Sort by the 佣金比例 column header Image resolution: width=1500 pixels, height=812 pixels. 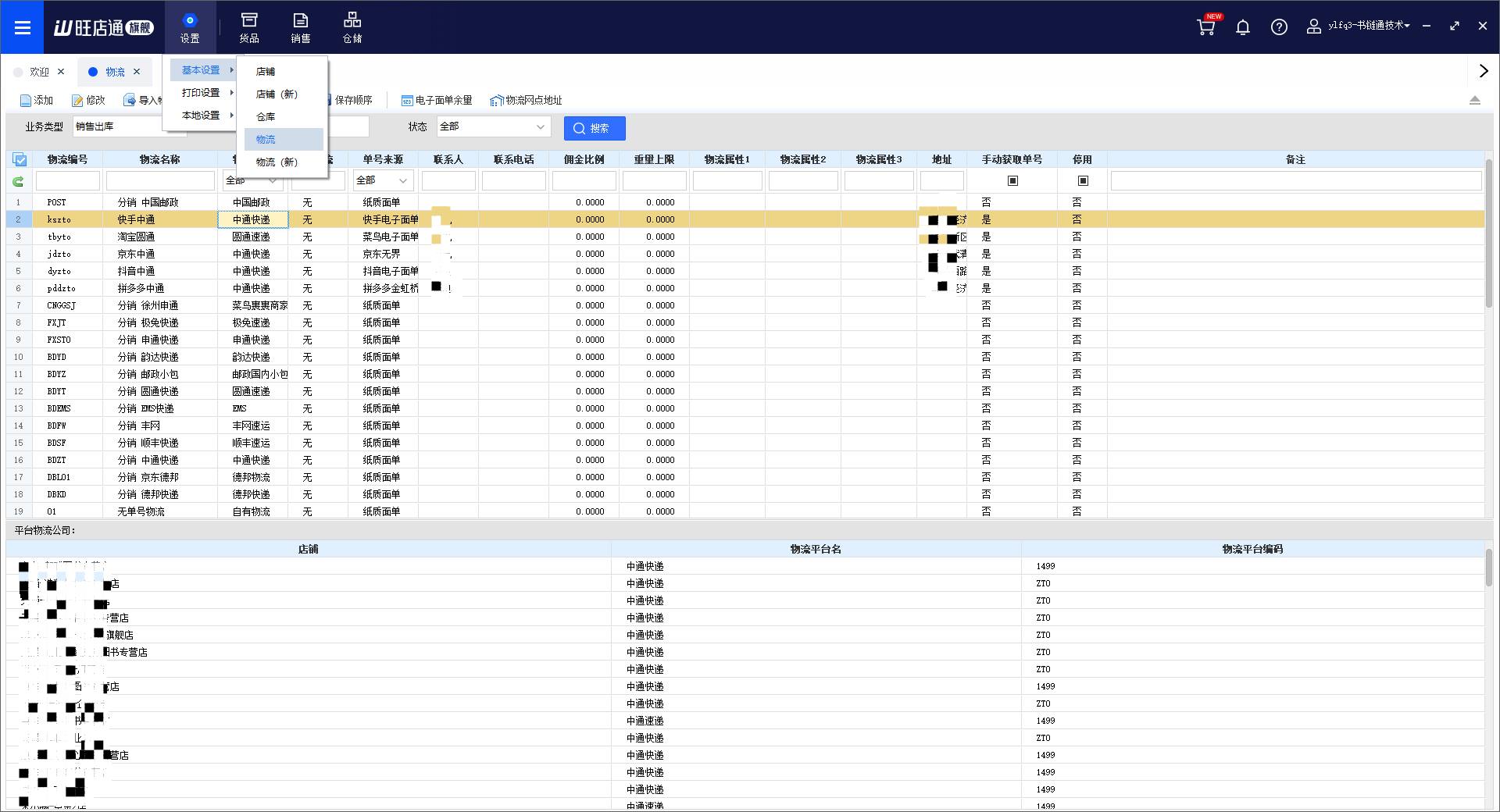pyautogui.click(x=584, y=159)
